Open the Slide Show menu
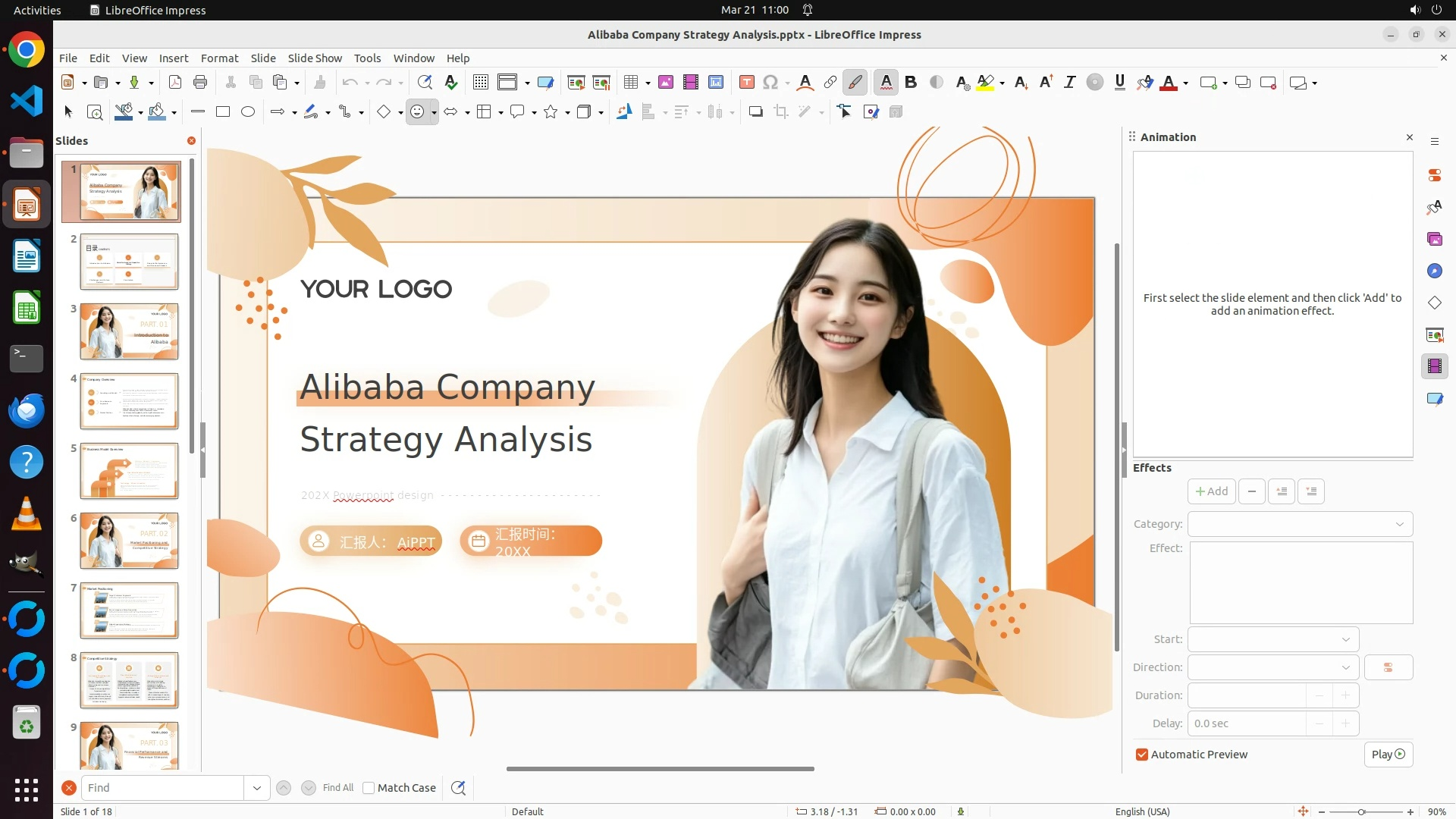 click(x=315, y=58)
